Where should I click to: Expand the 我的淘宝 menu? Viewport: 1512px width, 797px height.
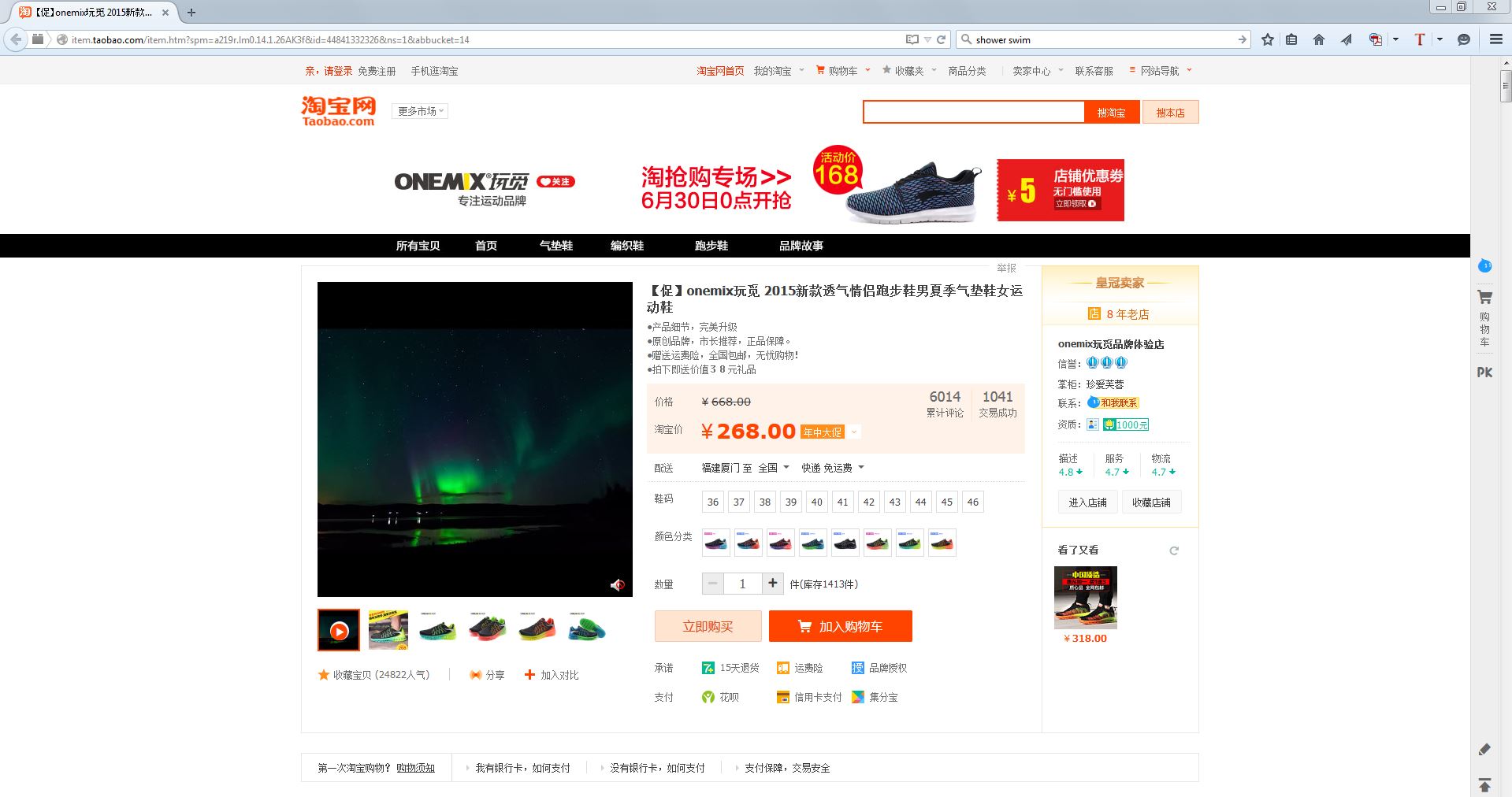(x=778, y=71)
